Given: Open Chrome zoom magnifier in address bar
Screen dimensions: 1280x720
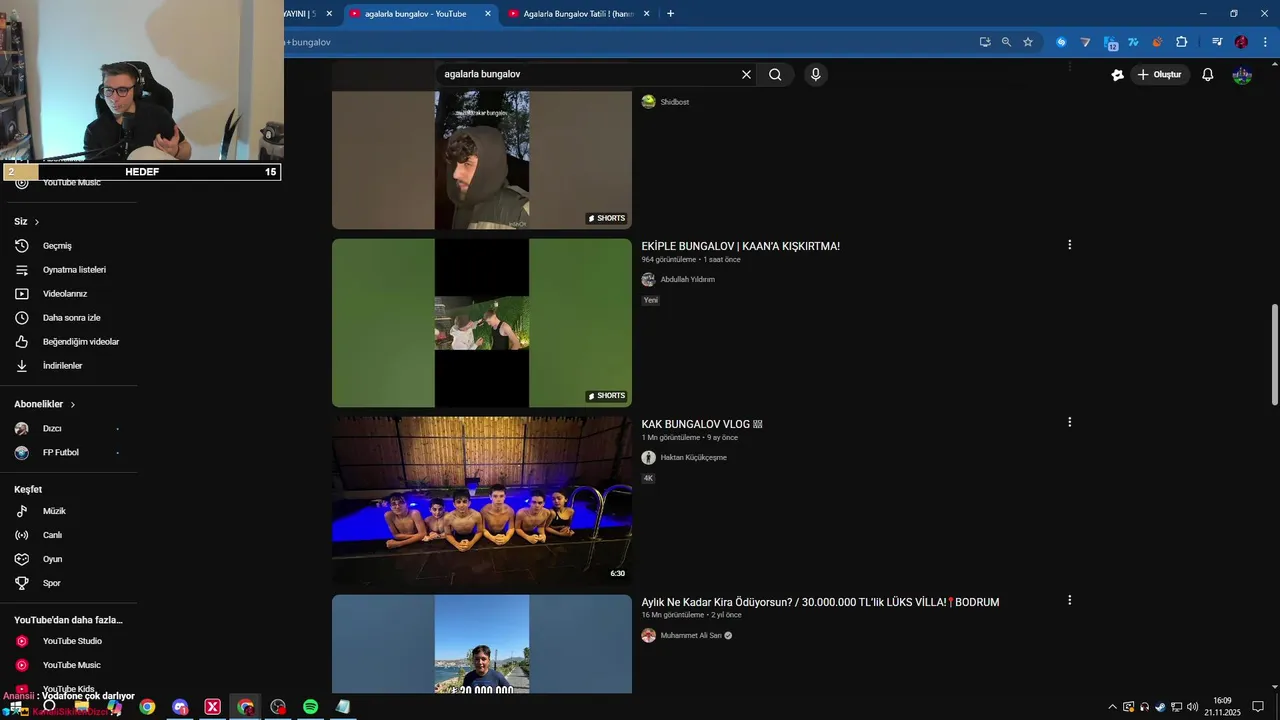Looking at the screenshot, I should coord(1006,42).
